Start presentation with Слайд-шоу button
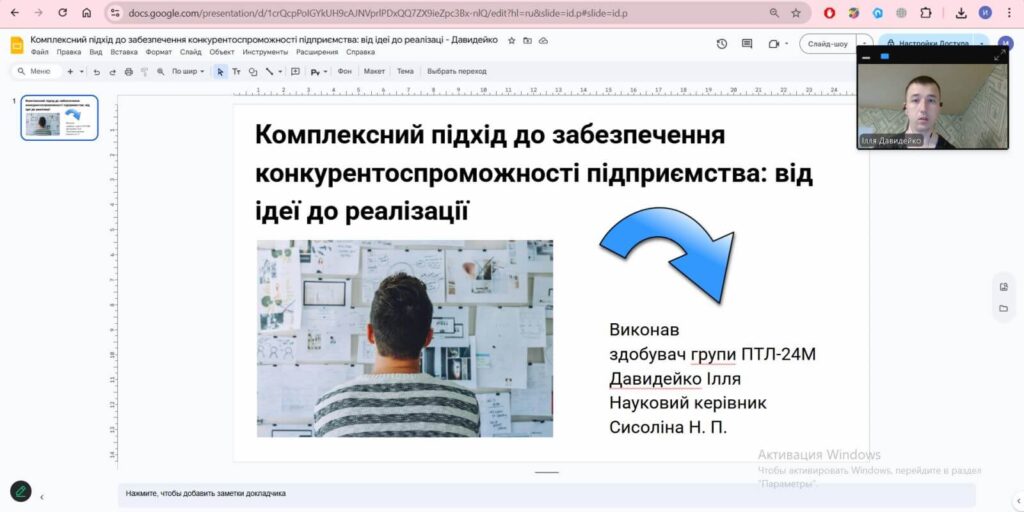The width and height of the screenshot is (1024, 512). point(827,44)
